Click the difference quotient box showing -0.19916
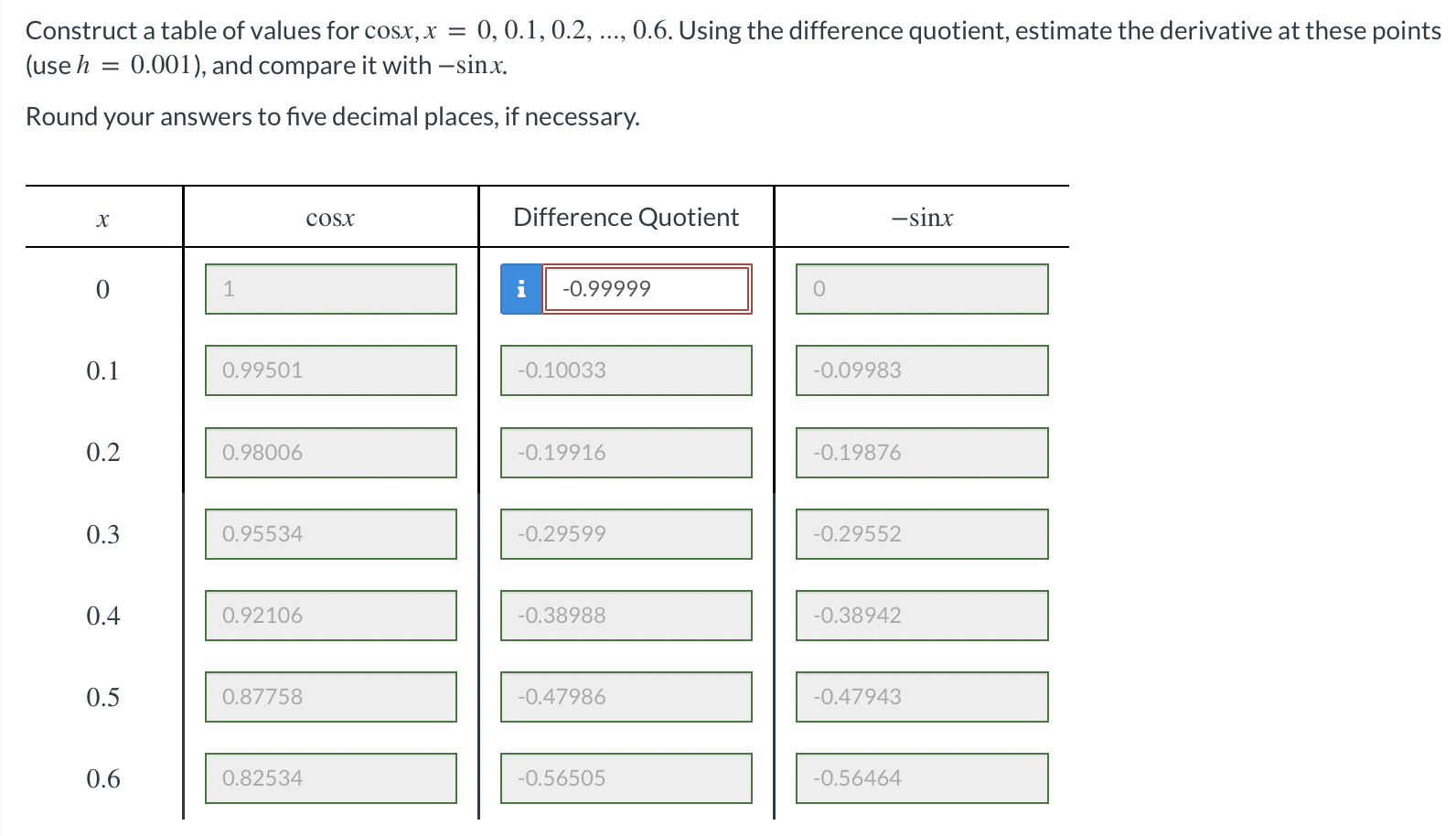 point(626,452)
